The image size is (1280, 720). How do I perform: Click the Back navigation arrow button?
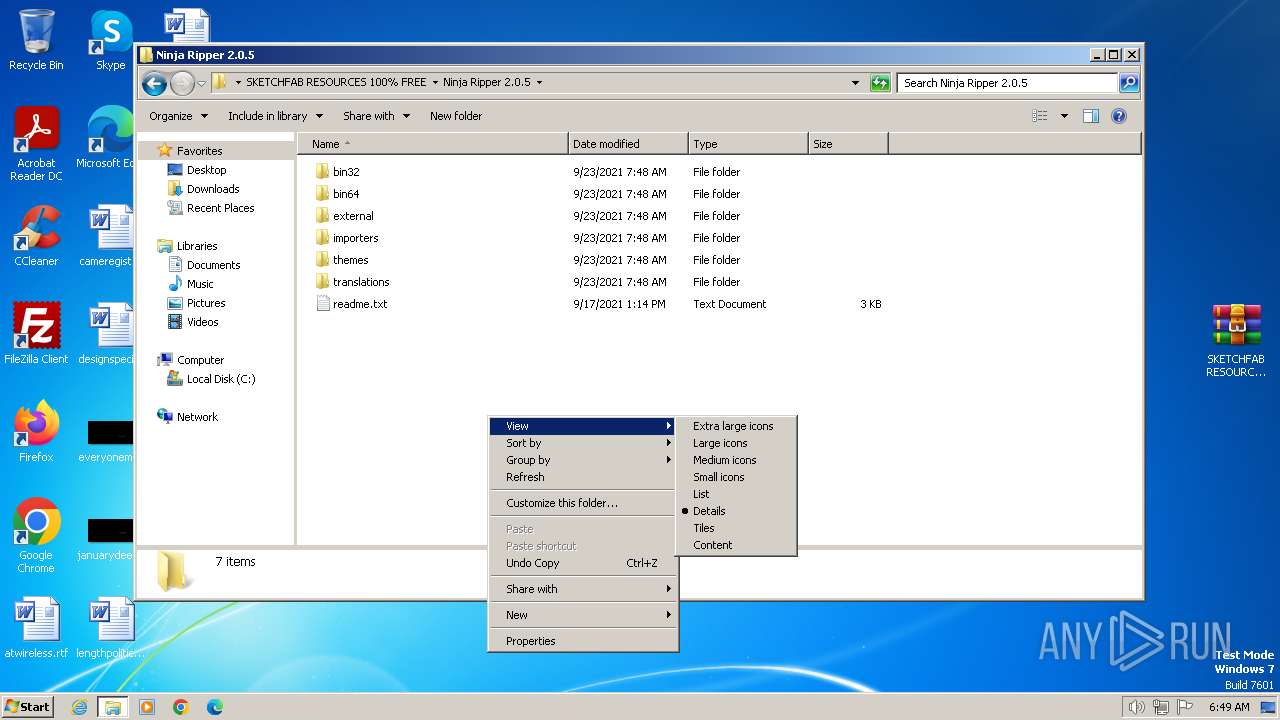click(154, 83)
